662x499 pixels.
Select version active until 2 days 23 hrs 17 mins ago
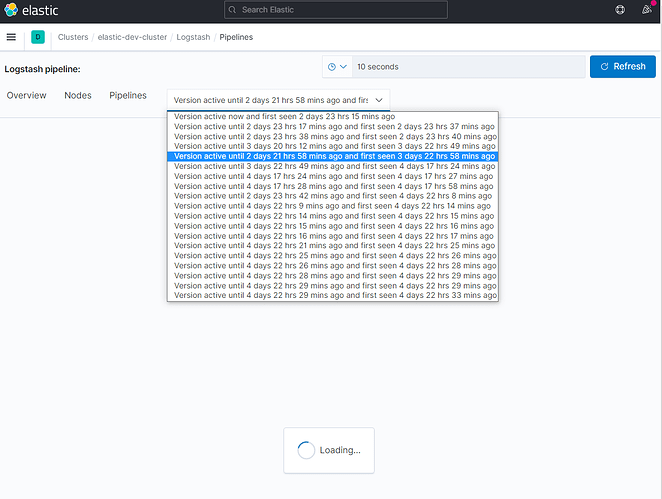coord(333,127)
